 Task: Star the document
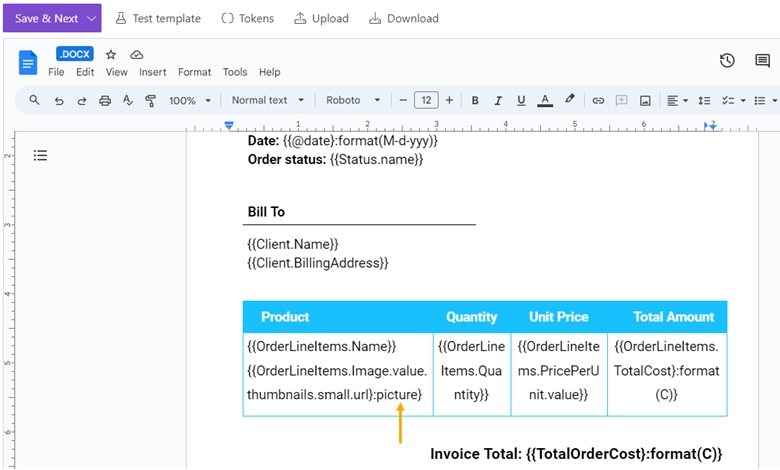(111, 54)
